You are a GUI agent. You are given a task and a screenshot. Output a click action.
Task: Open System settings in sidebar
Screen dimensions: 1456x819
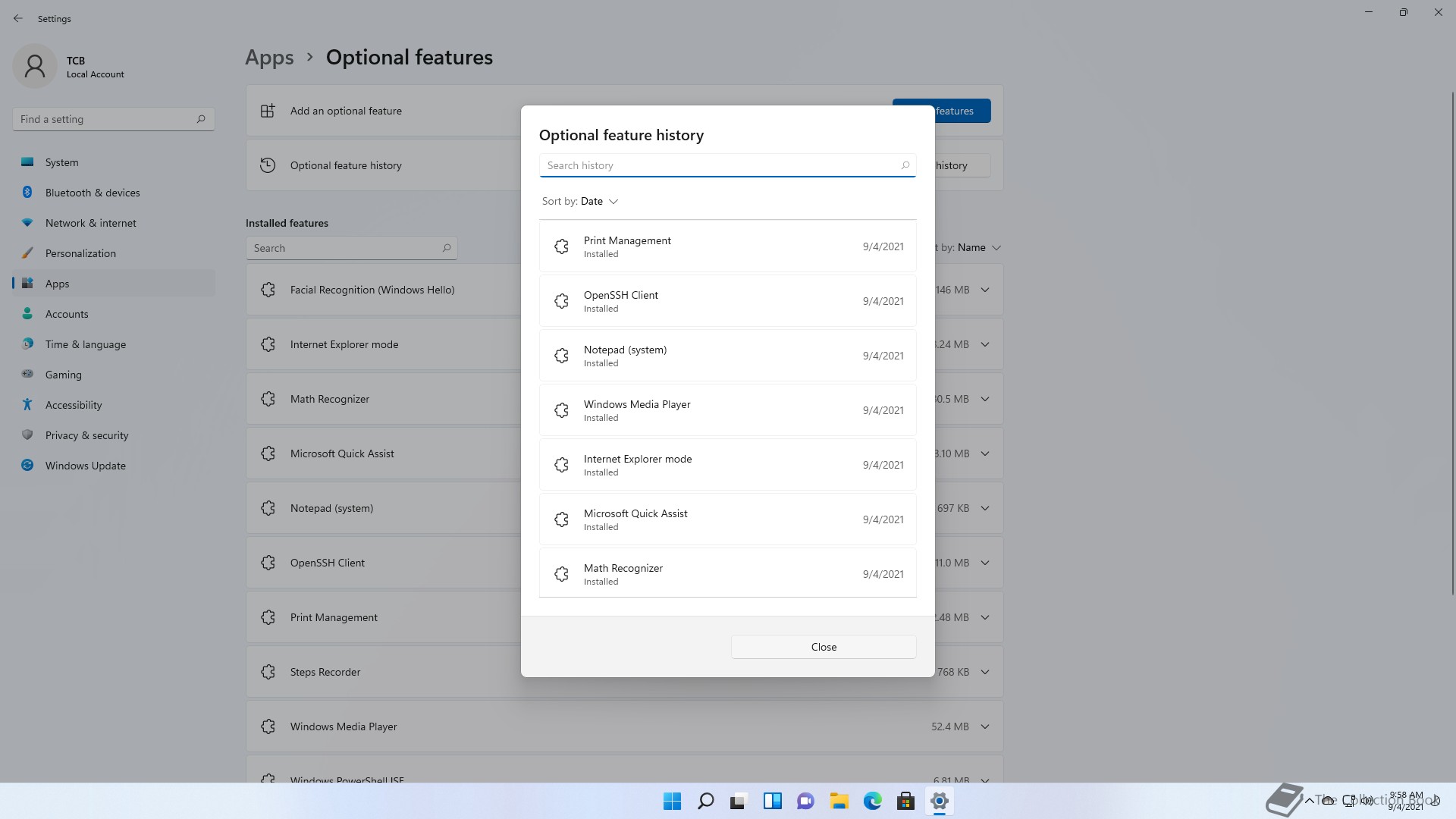click(114, 162)
